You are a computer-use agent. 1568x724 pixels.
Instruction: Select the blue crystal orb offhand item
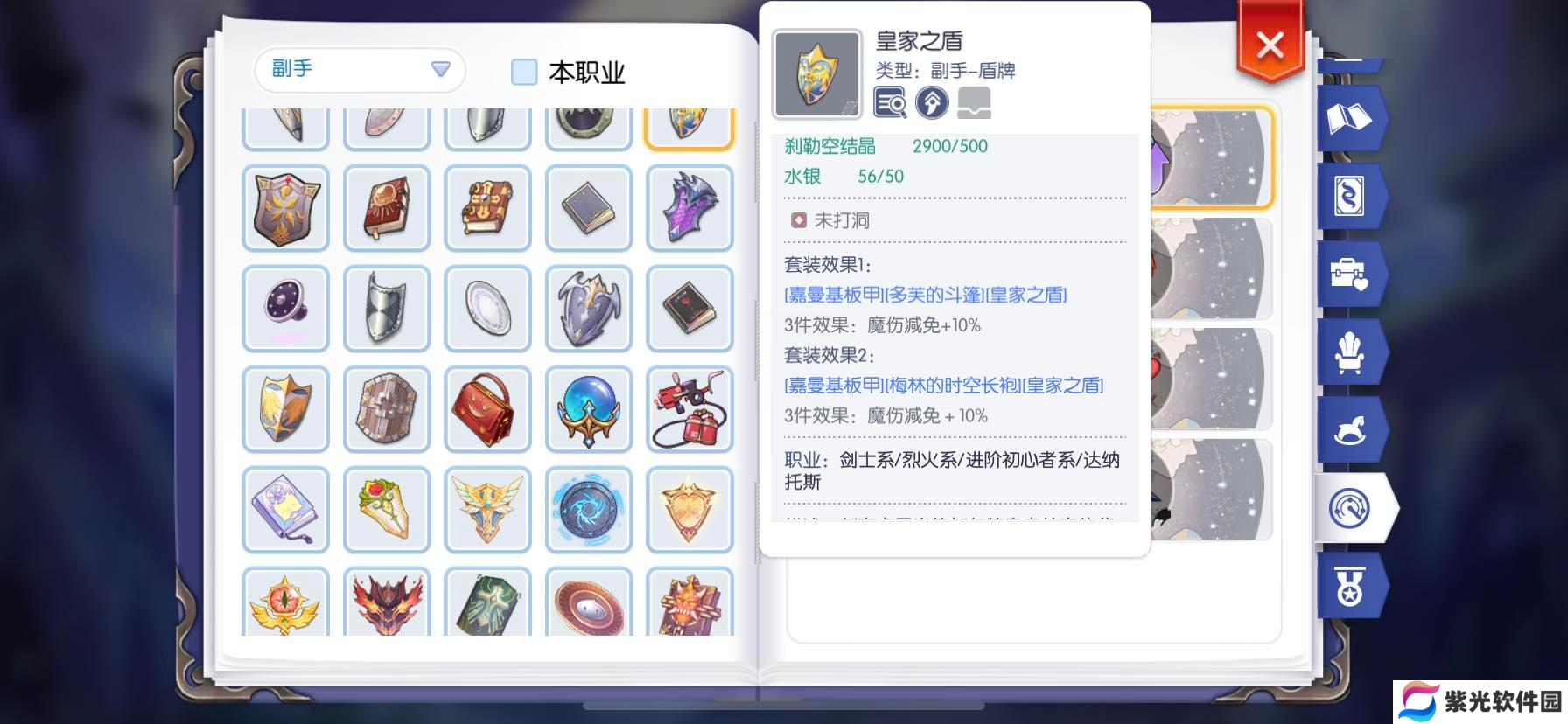[x=588, y=409]
